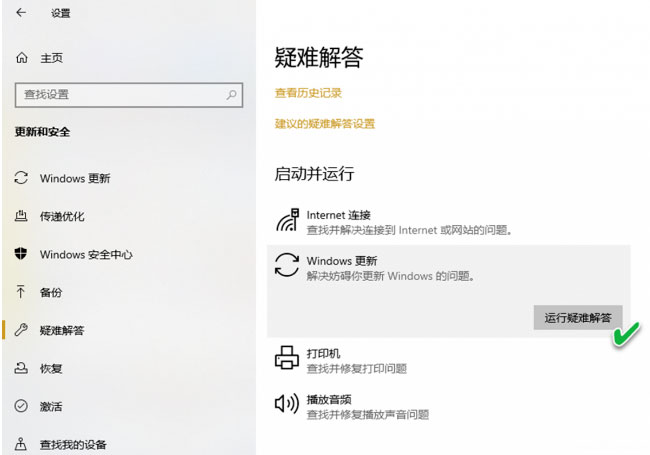Image resolution: width=650 pixels, height=455 pixels.
Task: Open the 查看历史记录 link
Action: (308, 93)
